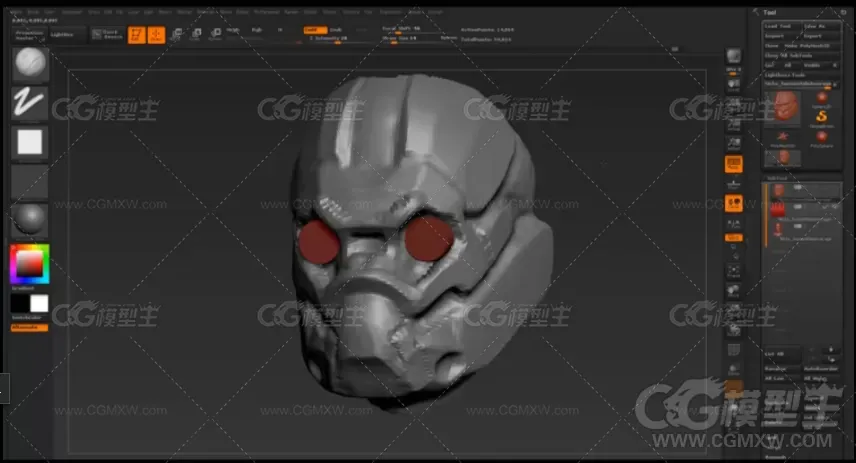Click the Clone button
The image size is (856, 463).
771,46
